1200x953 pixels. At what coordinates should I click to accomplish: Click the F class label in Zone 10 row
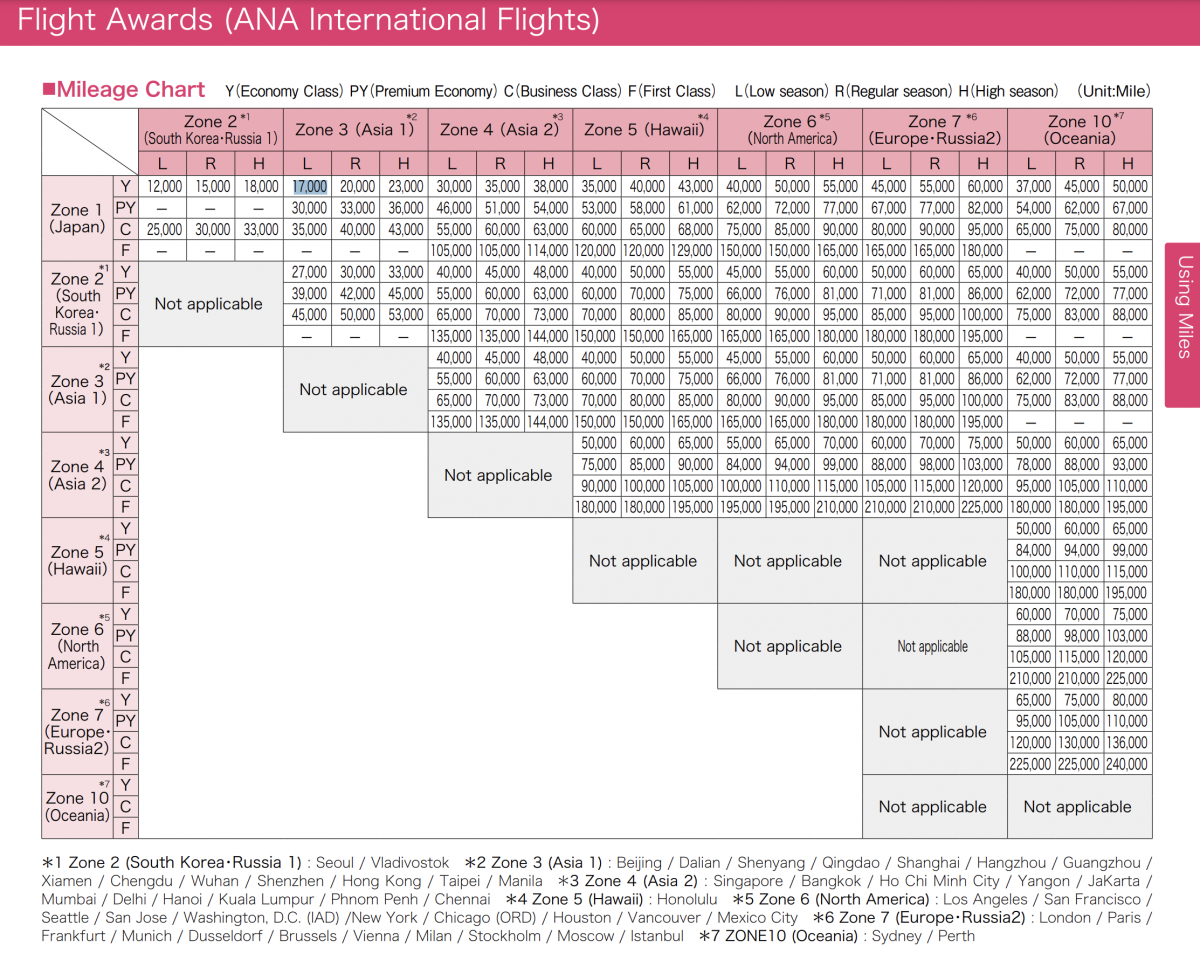126,828
